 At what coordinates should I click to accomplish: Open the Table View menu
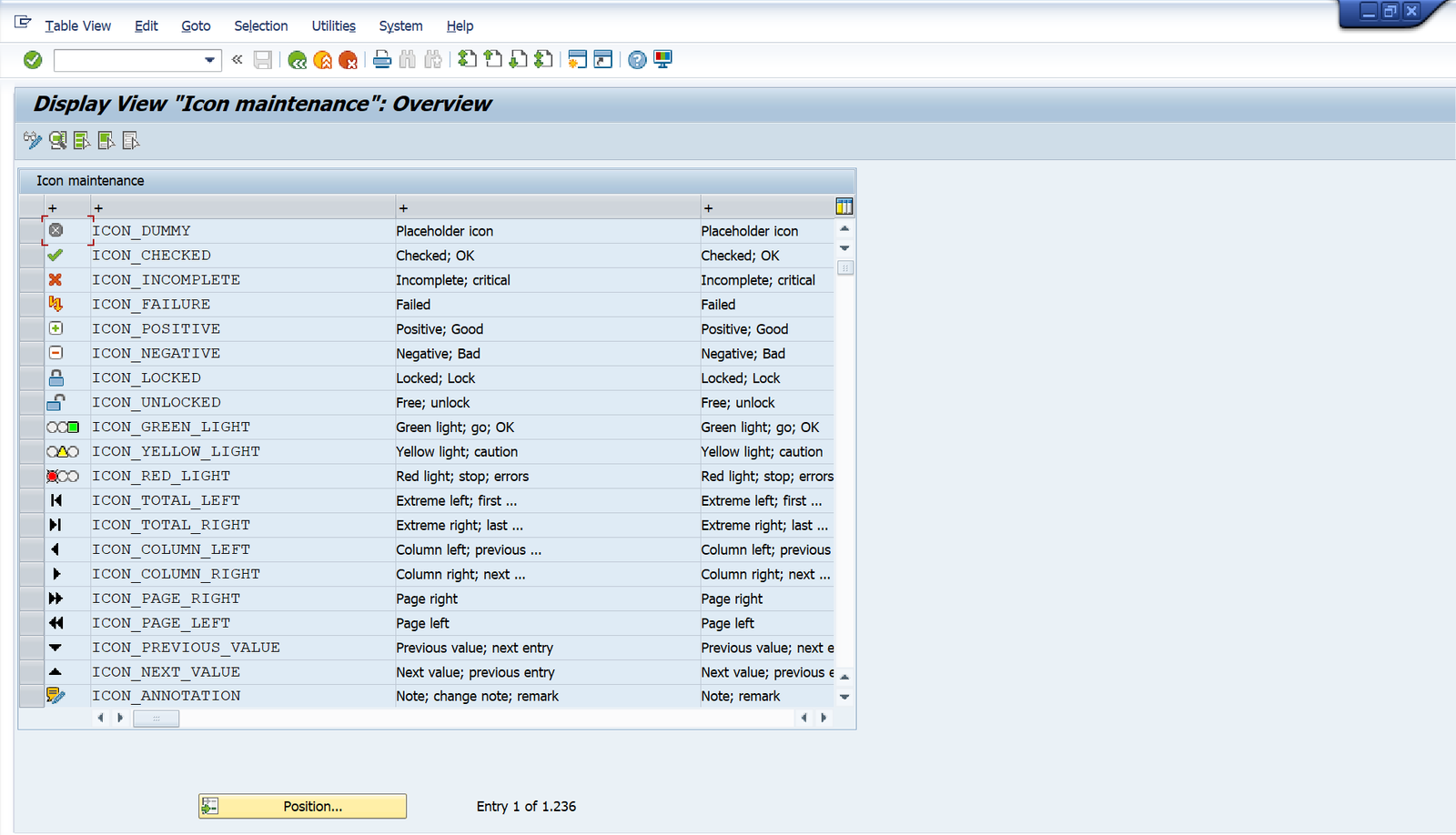click(x=78, y=25)
